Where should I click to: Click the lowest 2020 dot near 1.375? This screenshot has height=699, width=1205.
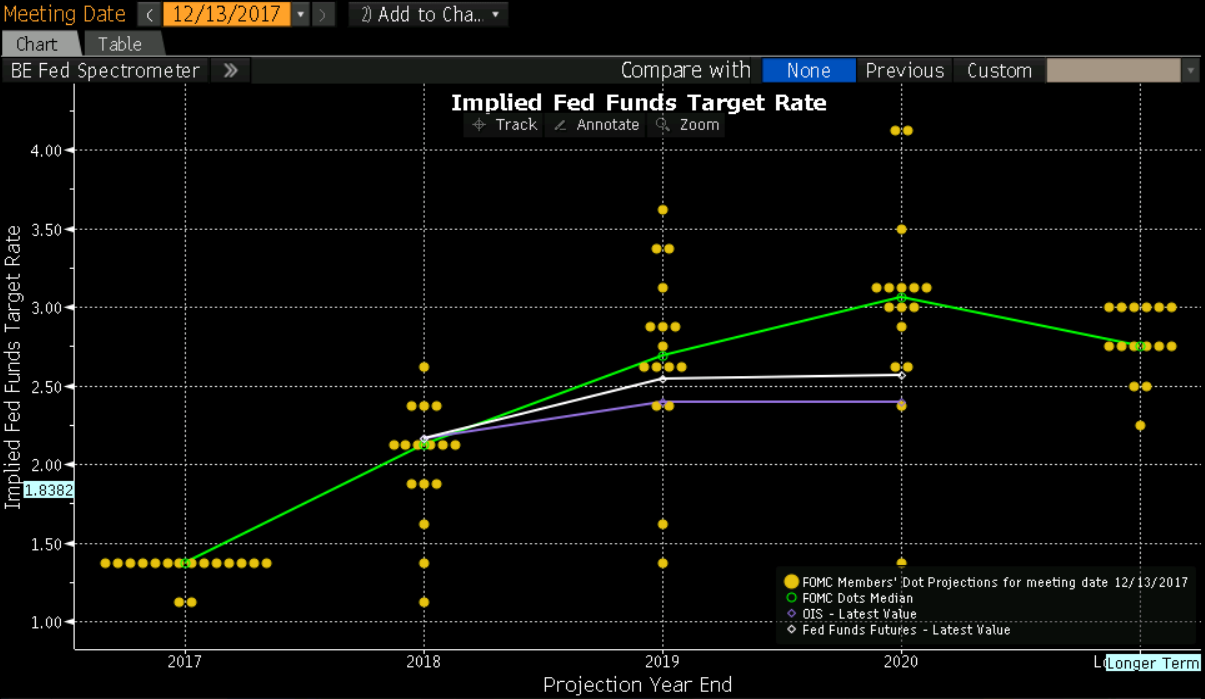point(901,563)
